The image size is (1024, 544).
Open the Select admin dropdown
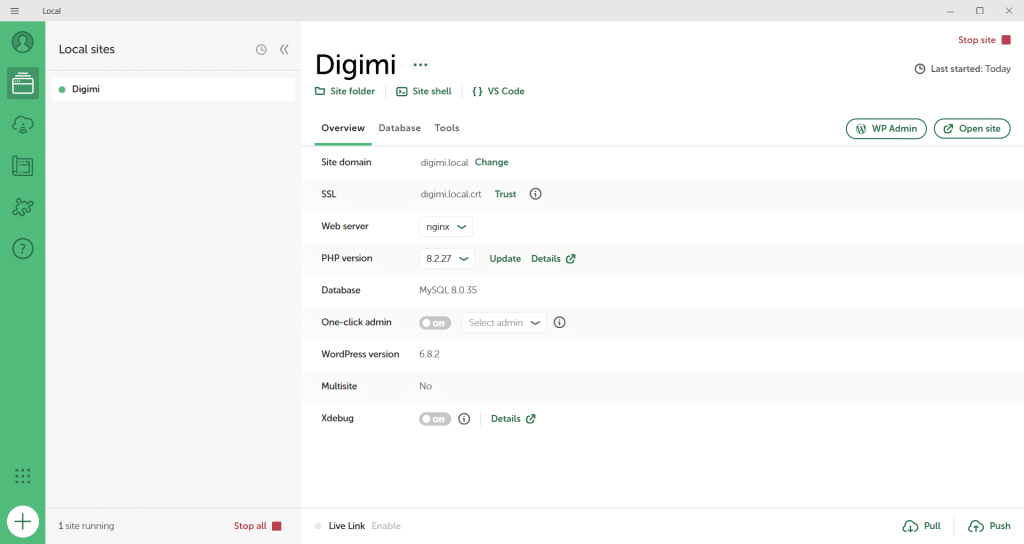(504, 323)
